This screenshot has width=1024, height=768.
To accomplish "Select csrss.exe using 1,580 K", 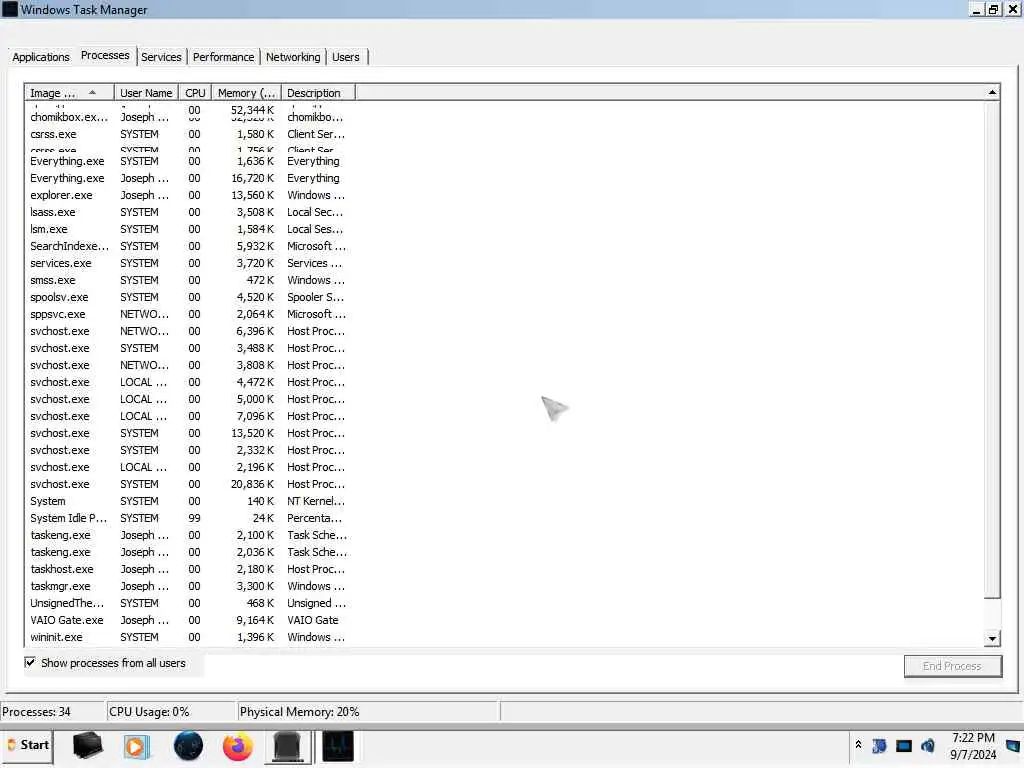I will [188, 135].
